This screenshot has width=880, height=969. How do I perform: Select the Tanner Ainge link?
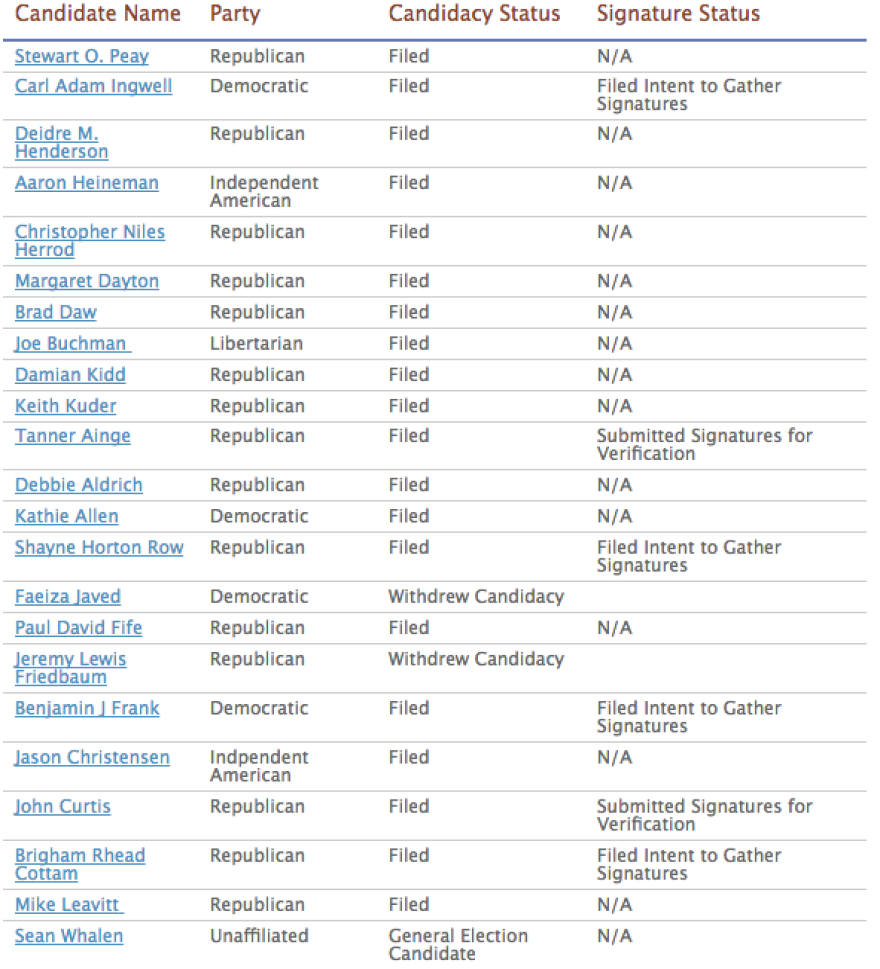tap(72, 436)
